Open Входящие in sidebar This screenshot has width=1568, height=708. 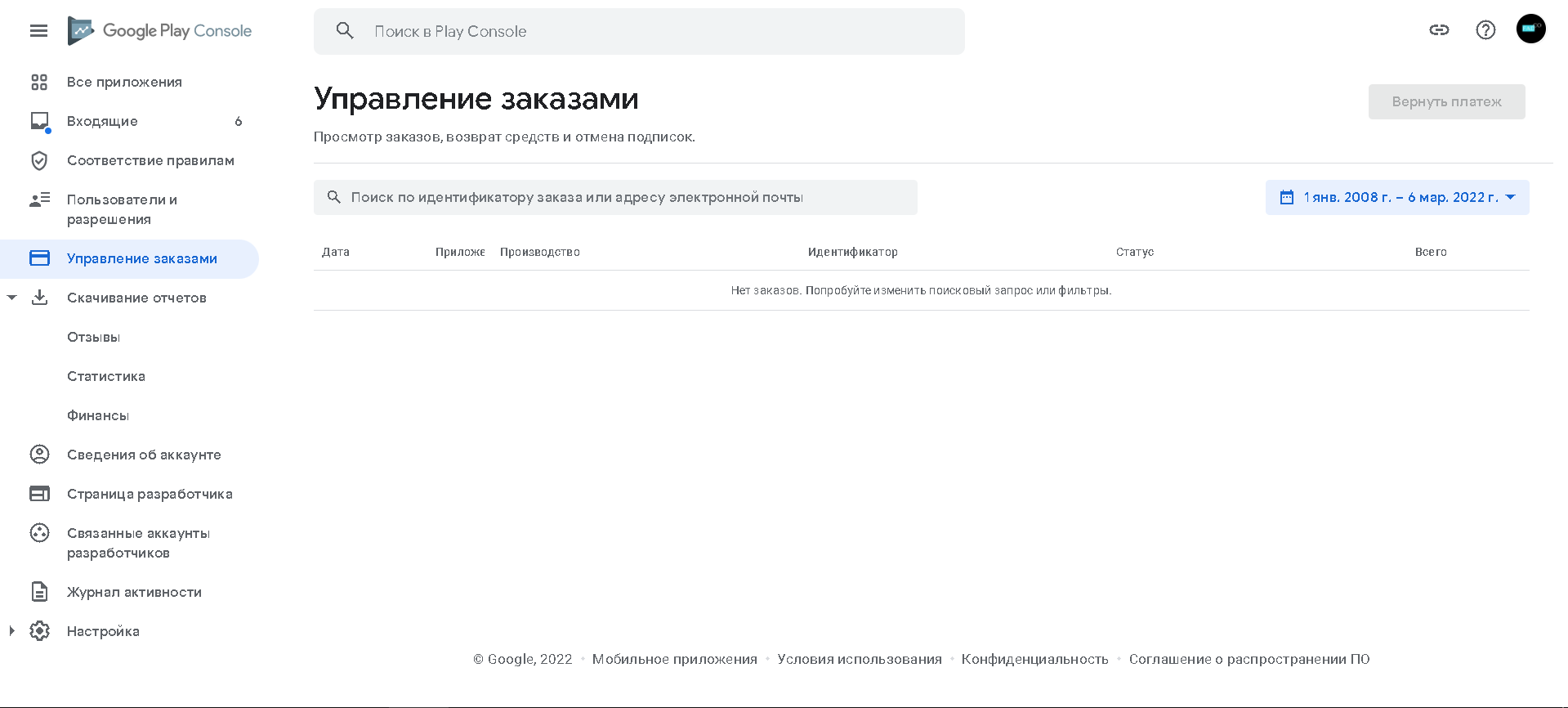pyautogui.click(x=102, y=121)
